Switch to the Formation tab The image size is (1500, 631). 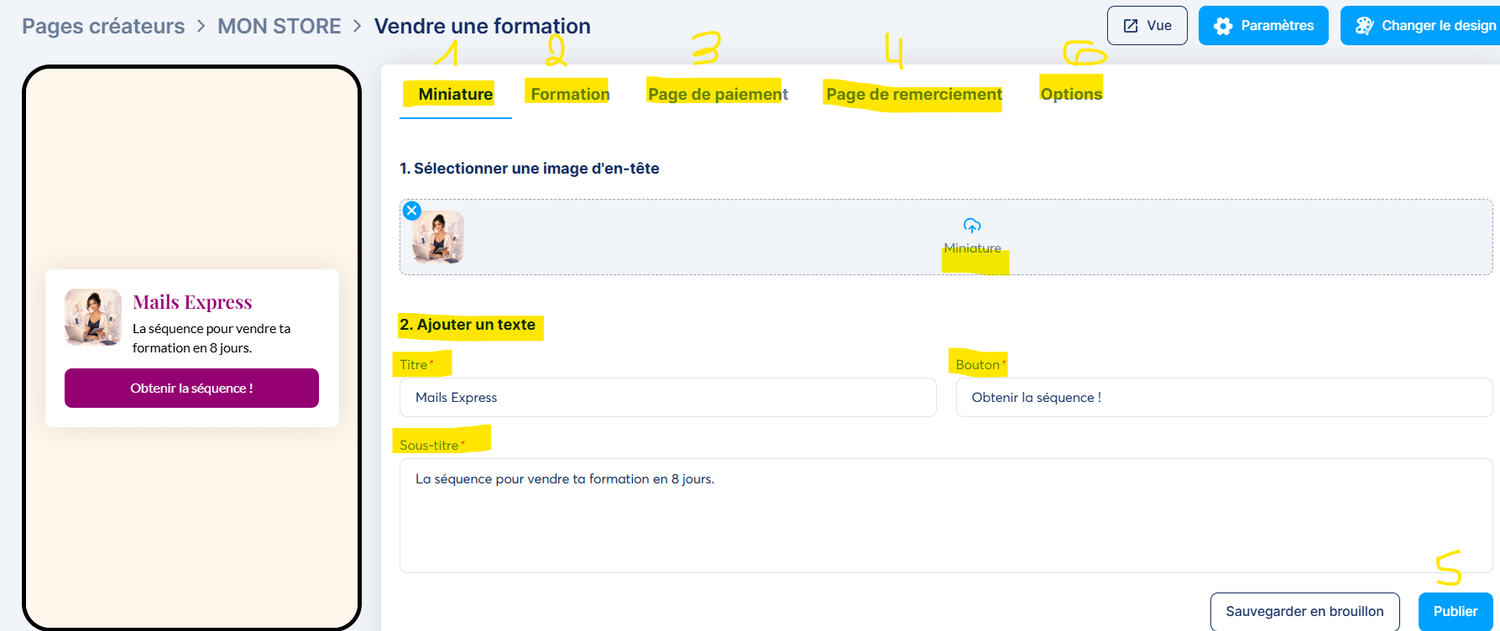570,94
